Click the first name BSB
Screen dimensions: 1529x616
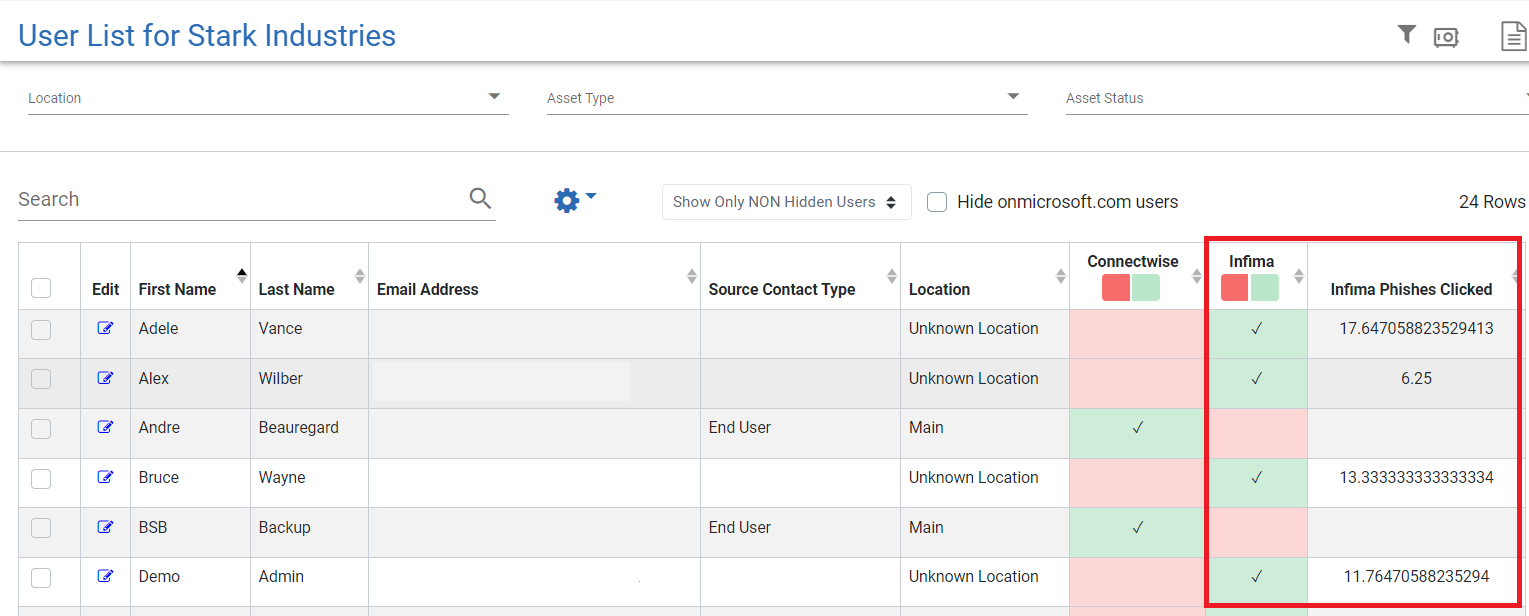(x=153, y=527)
